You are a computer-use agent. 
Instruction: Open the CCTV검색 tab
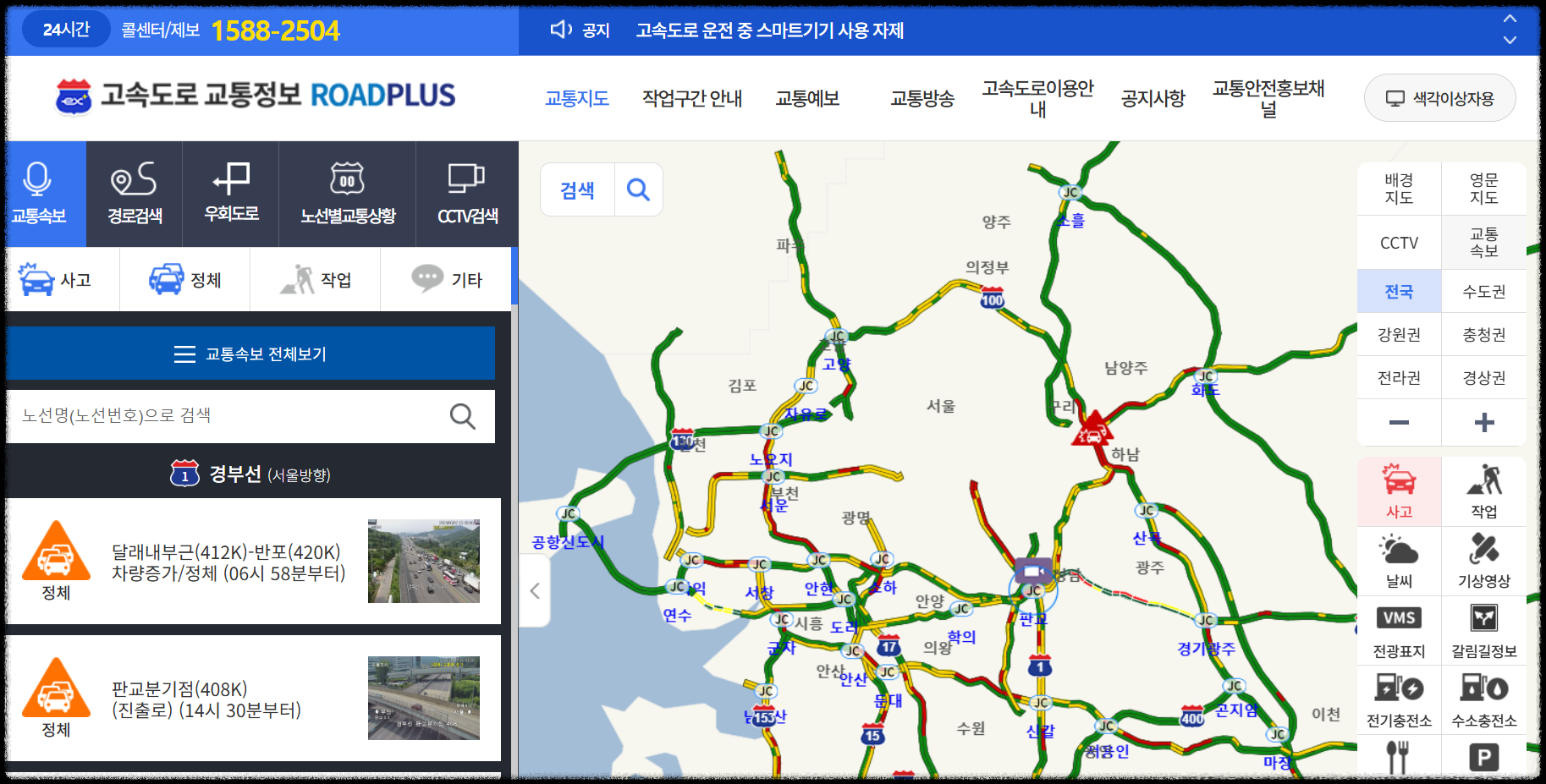click(467, 194)
